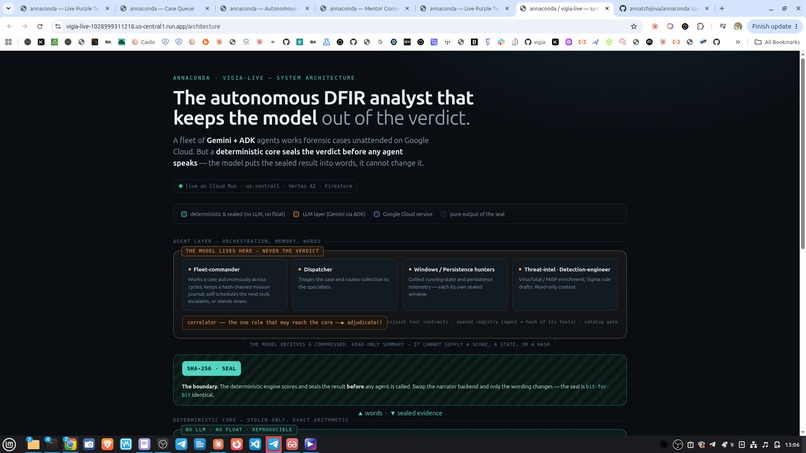Viewport: 806px width, 453px height.
Task: Open the purple media player taskbar icon
Action: click(310, 444)
